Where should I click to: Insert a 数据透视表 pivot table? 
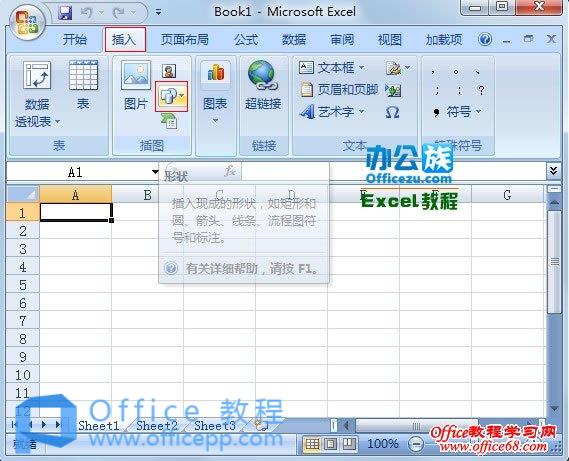(x=37, y=94)
